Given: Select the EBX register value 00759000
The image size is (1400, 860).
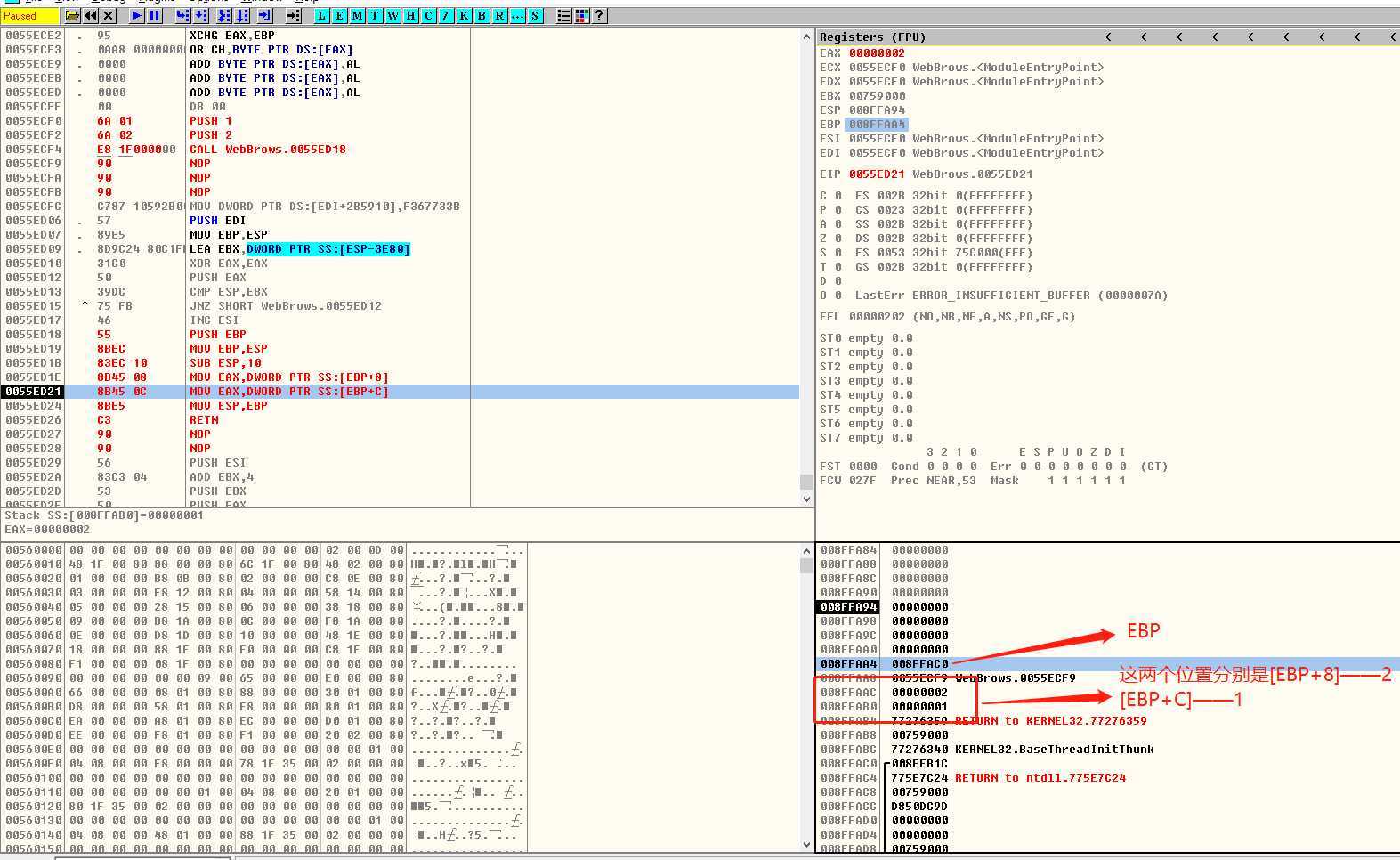Looking at the screenshot, I should click(x=877, y=95).
